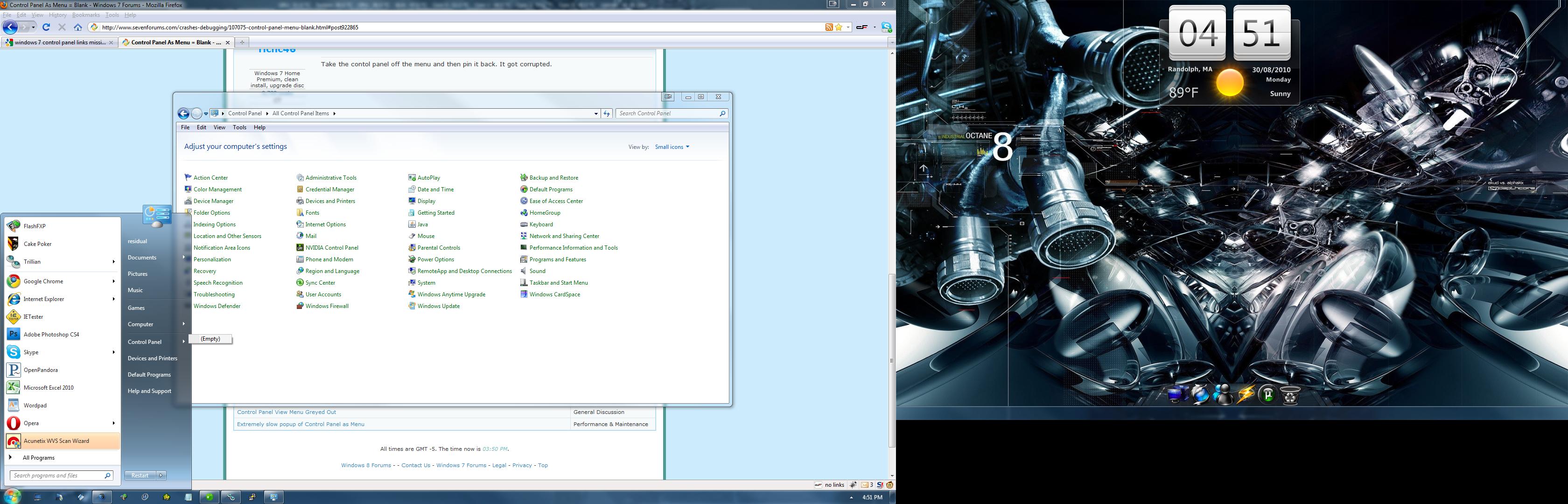Expand the View by Small icons dropdown
Viewport: 1568px width, 504px height.
point(672,147)
